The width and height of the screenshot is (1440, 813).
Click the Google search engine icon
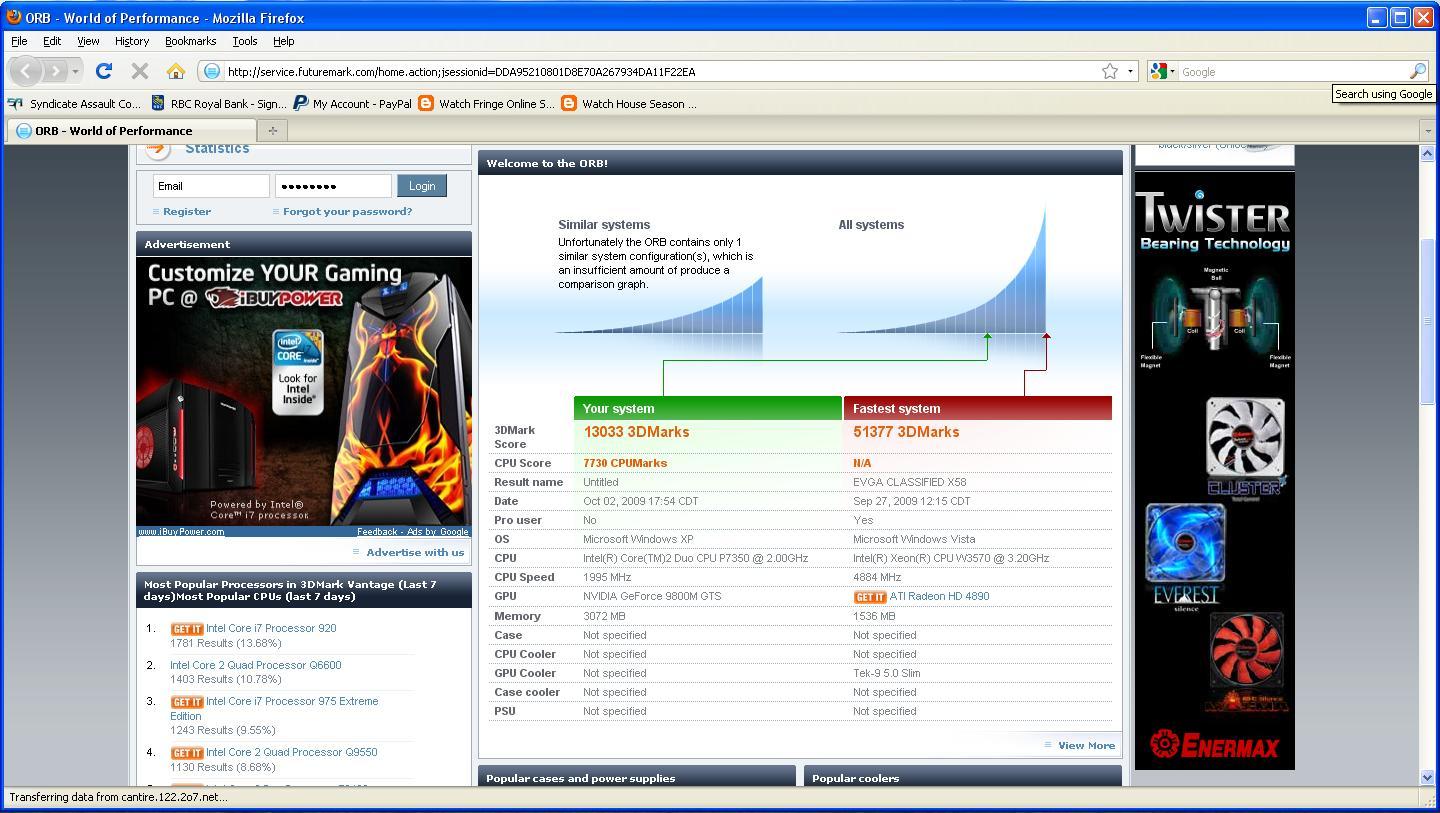pos(1158,71)
